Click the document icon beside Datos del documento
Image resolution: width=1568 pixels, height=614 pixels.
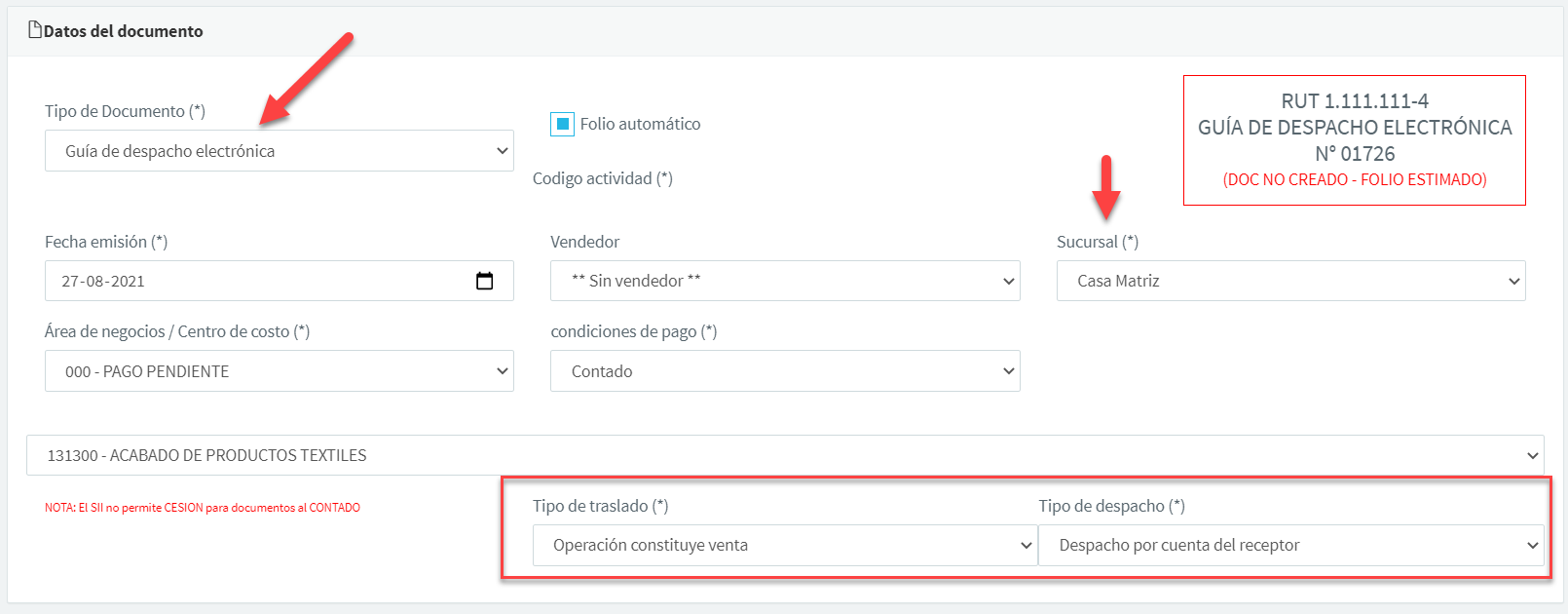[x=35, y=30]
